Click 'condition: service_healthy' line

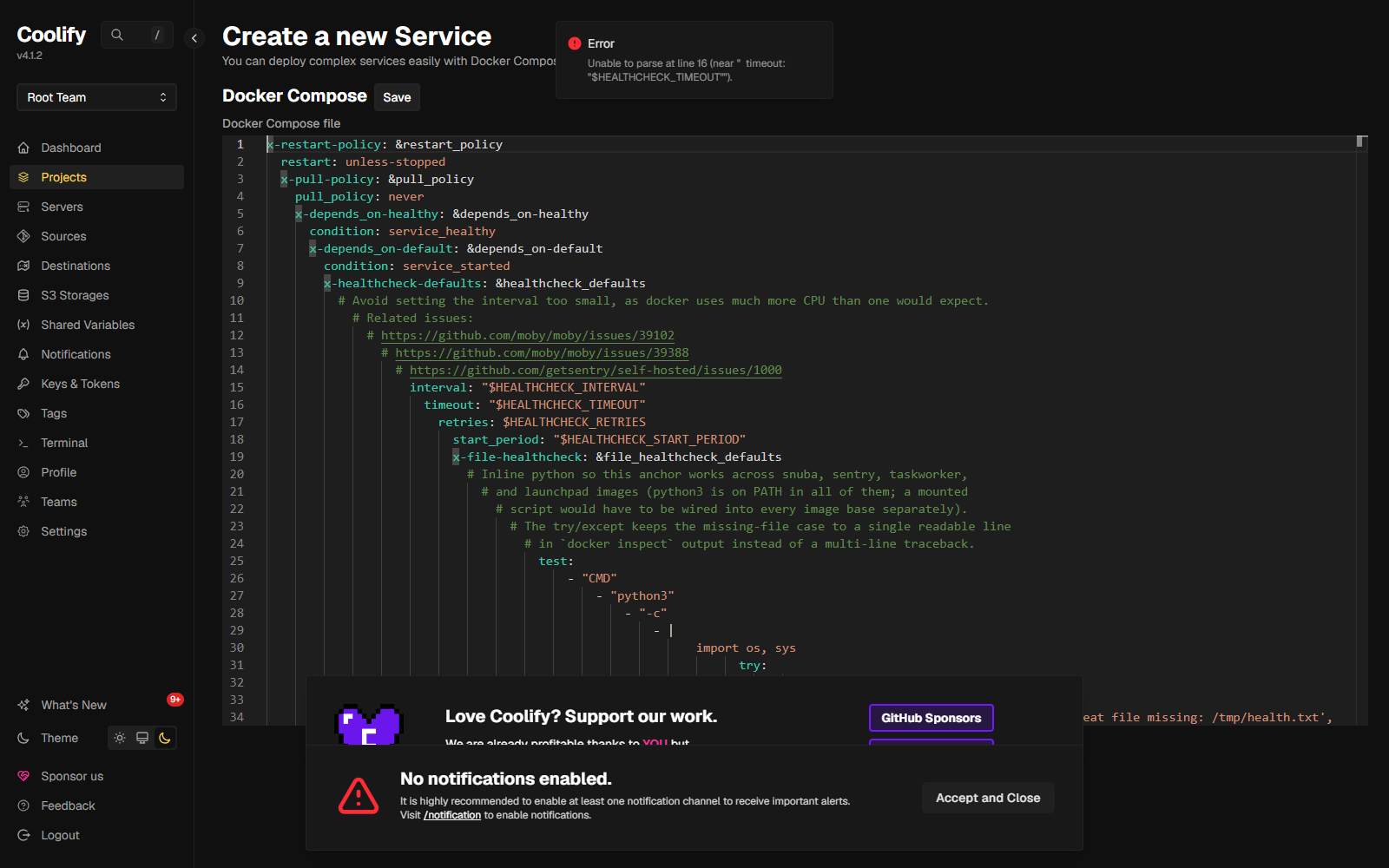click(x=403, y=231)
